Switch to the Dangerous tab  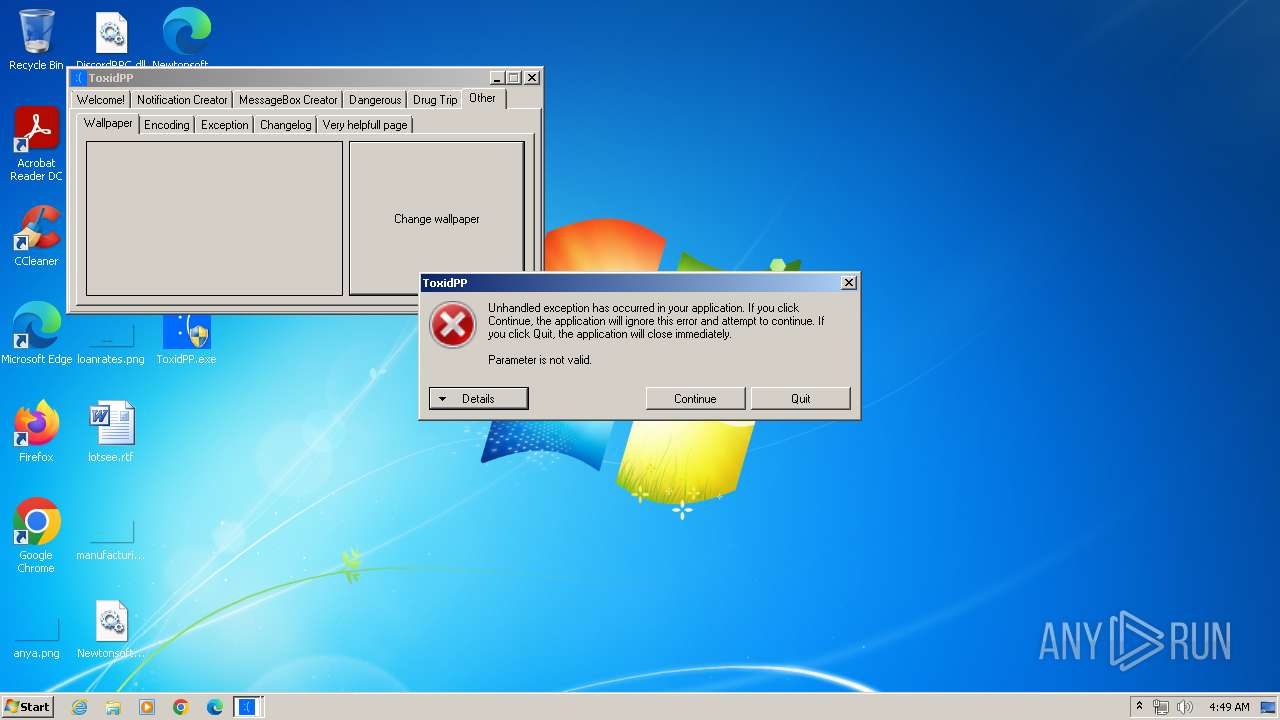tap(375, 100)
